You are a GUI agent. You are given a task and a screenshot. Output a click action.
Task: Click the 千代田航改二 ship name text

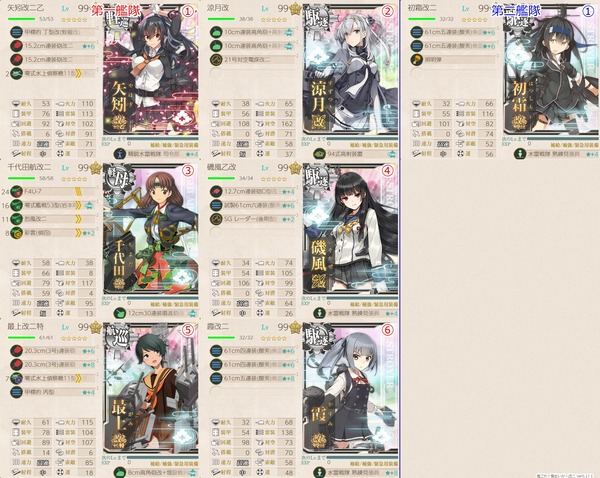[29, 167]
